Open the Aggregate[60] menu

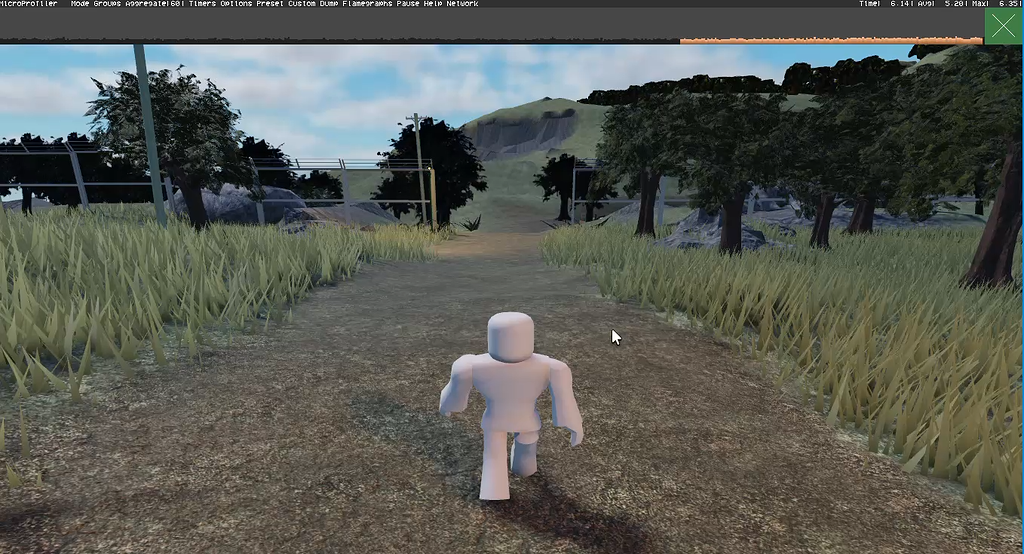(x=155, y=3)
